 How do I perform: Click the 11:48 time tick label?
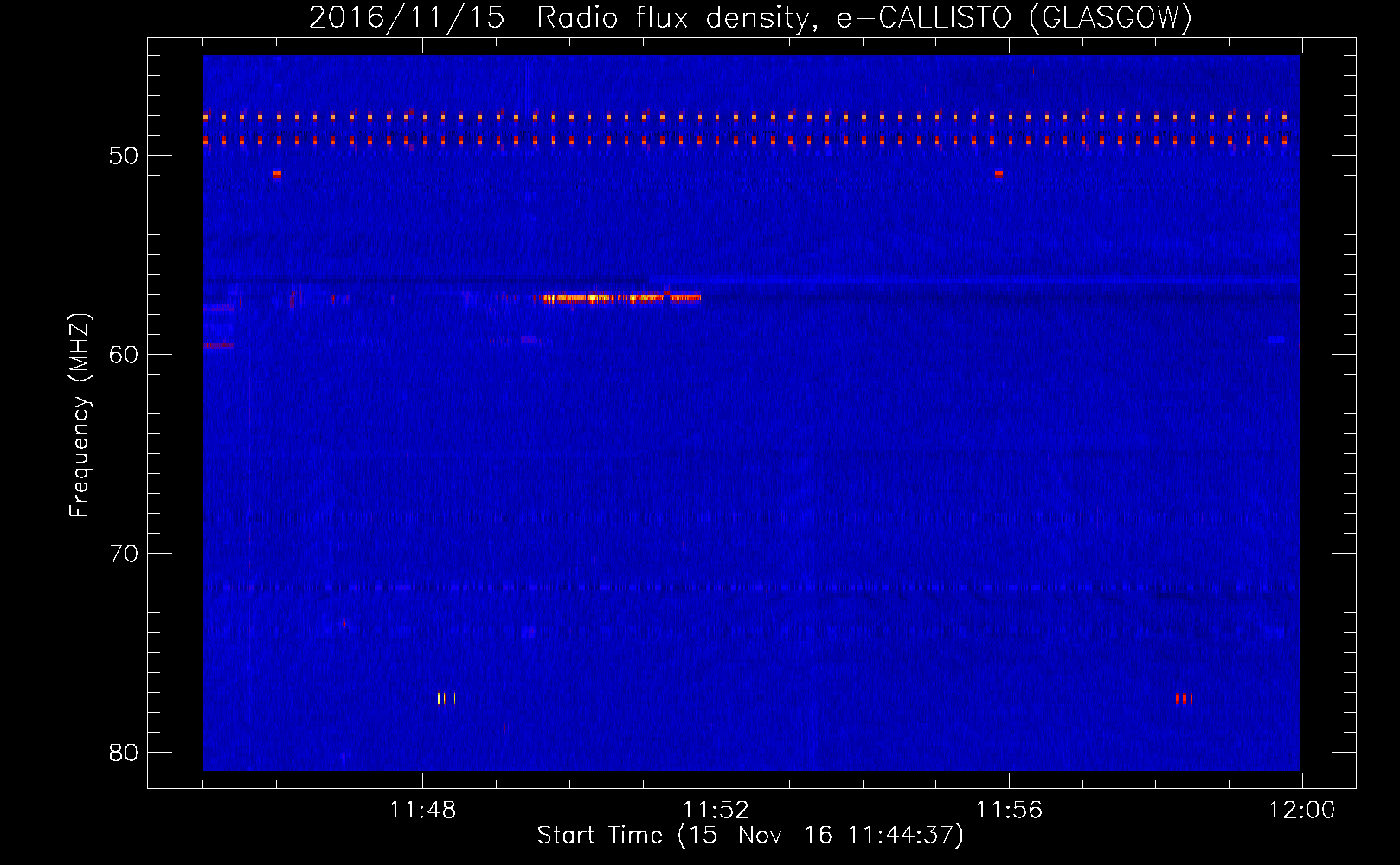pyautogui.click(x=422, y=811)
